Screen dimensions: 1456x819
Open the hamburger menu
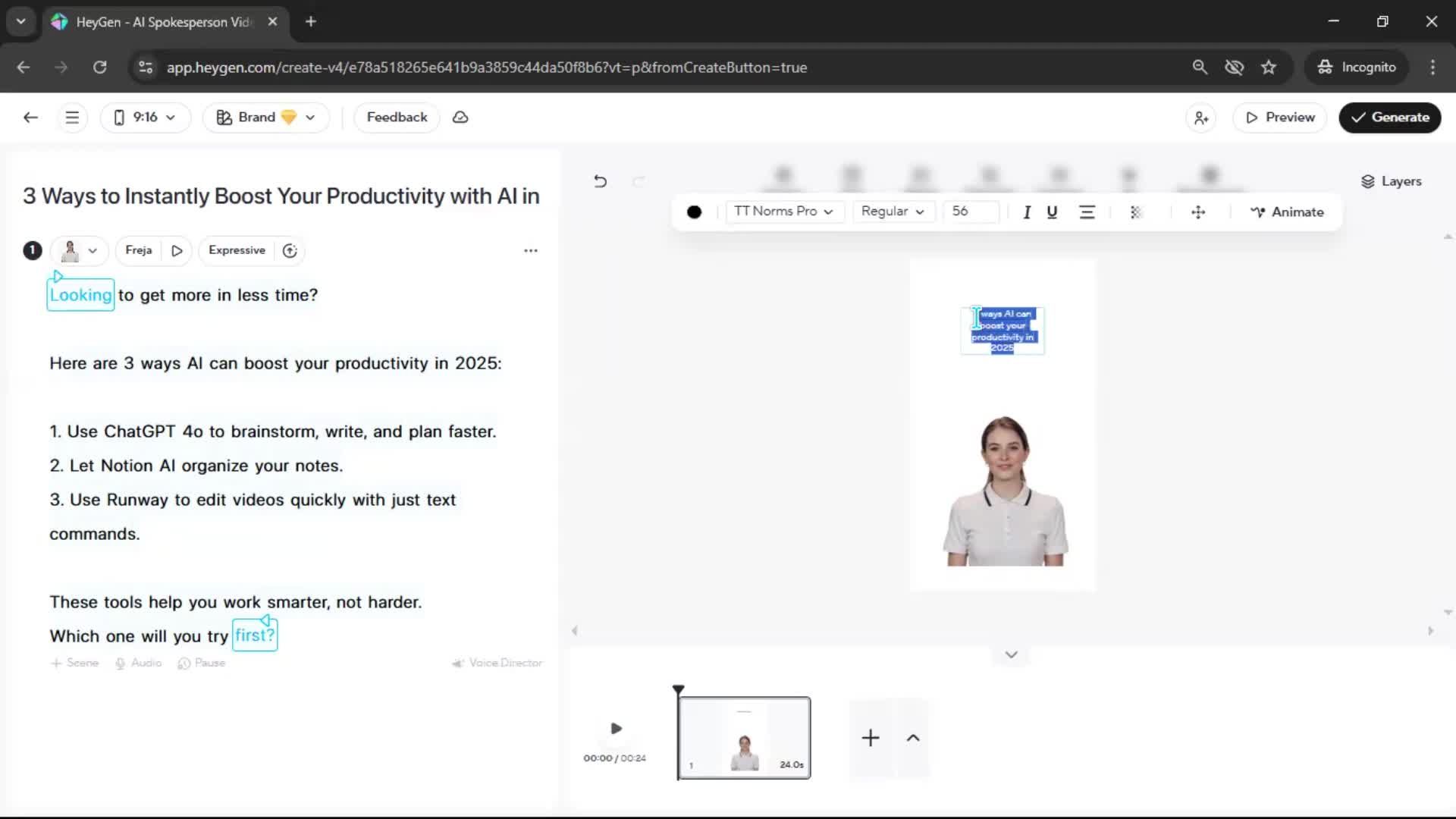pyautogui.click(x=72, y=118)
